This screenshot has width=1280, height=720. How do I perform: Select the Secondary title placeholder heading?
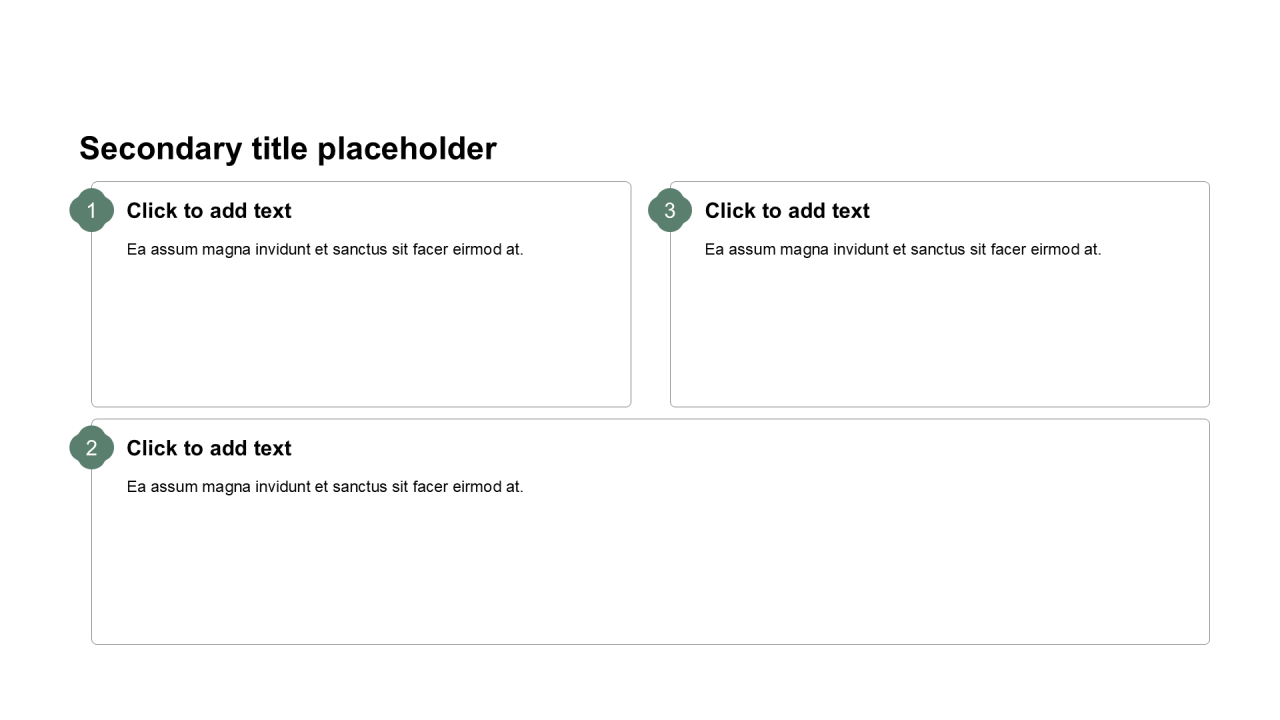288,149
